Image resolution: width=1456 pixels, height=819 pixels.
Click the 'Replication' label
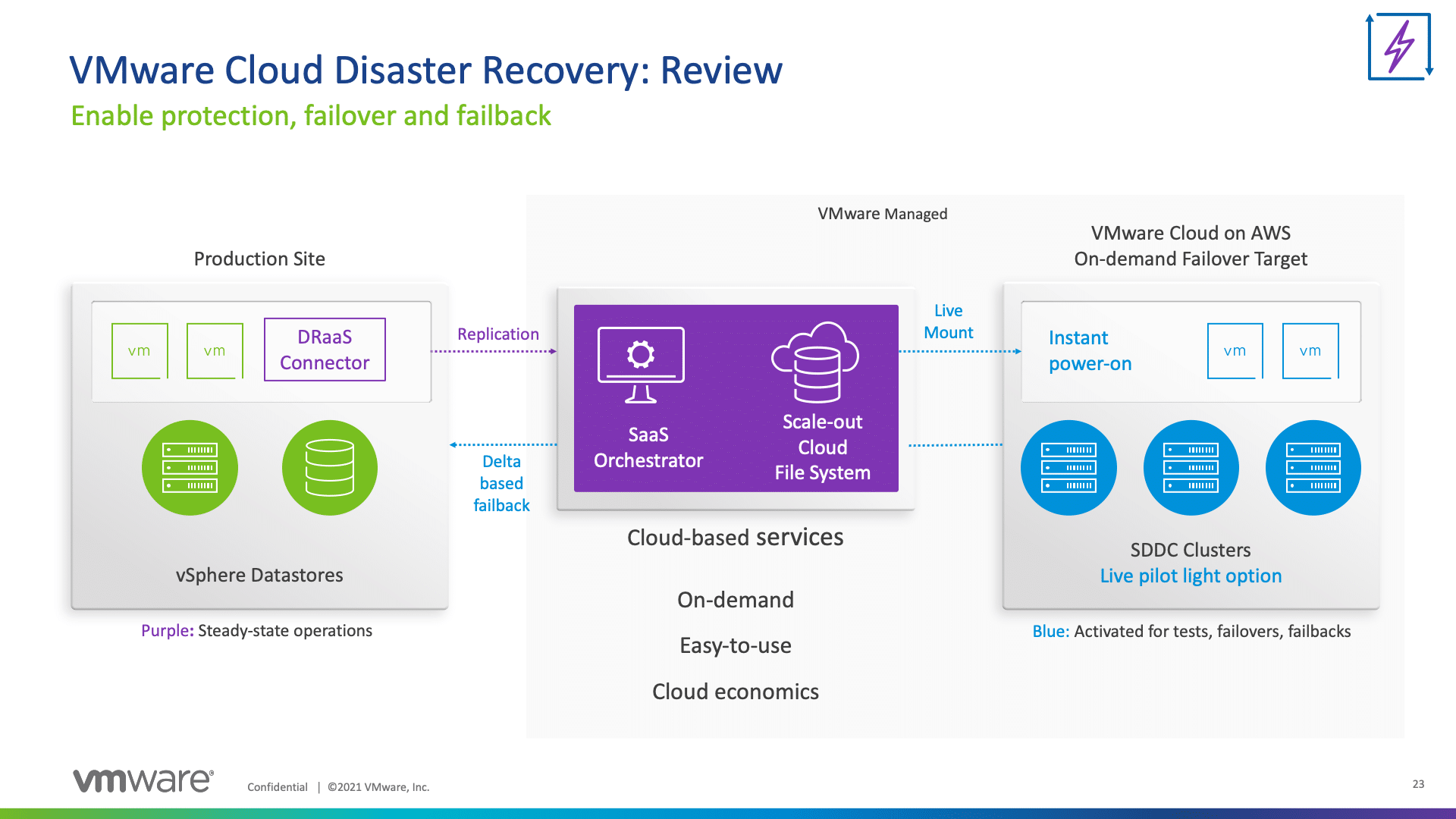coord(498,334)
